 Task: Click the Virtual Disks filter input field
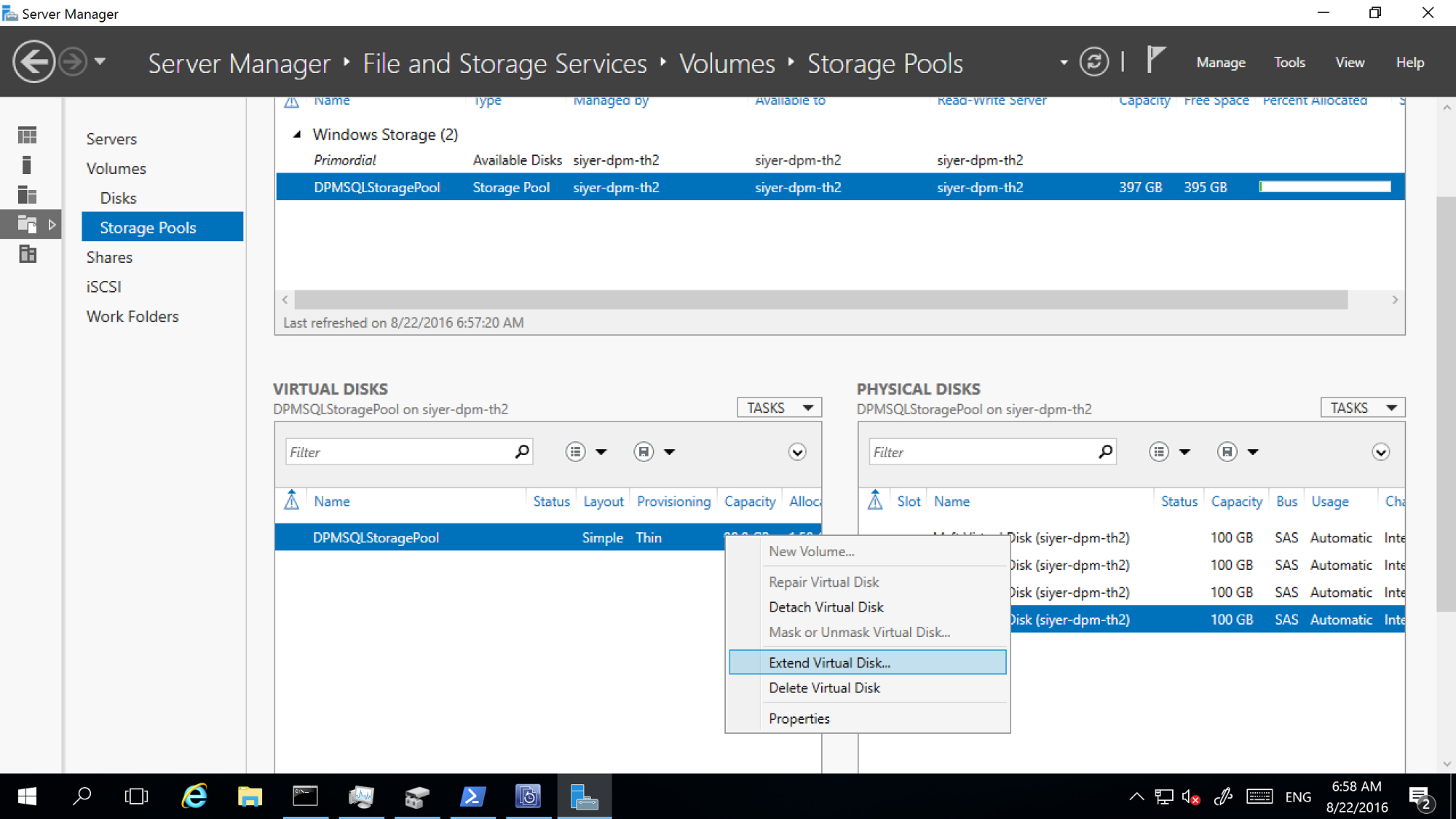400,452
